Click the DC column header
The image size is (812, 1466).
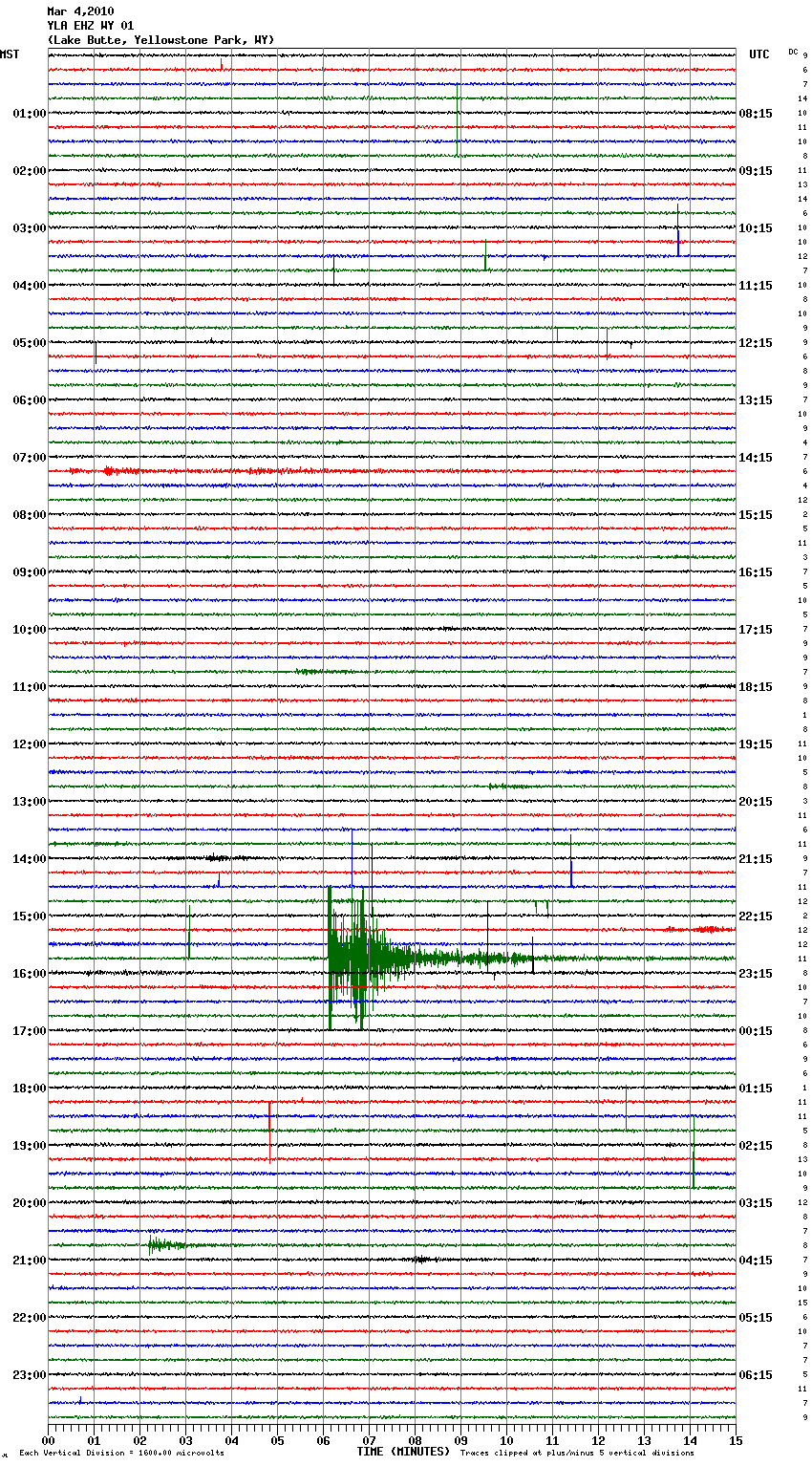793,52
